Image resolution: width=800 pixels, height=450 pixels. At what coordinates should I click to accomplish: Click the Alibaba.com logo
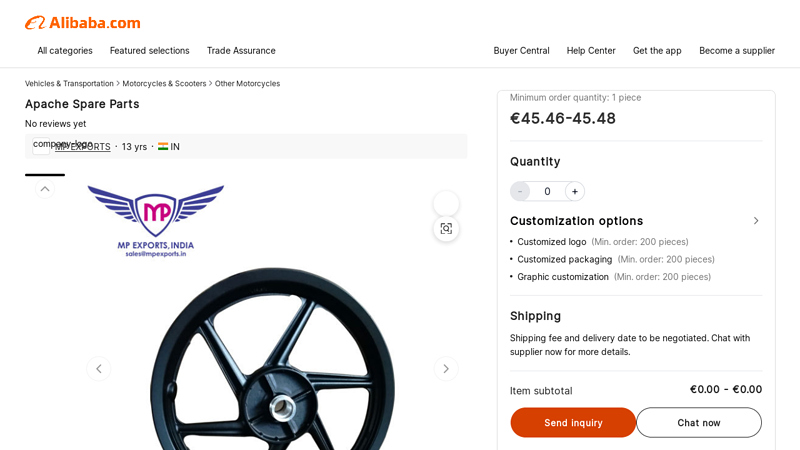[x=82, y=22]
